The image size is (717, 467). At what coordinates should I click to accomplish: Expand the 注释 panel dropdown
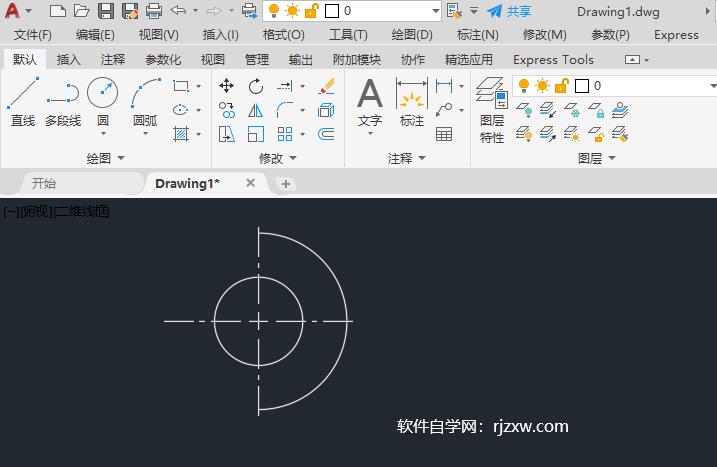(x=407, y=158)
